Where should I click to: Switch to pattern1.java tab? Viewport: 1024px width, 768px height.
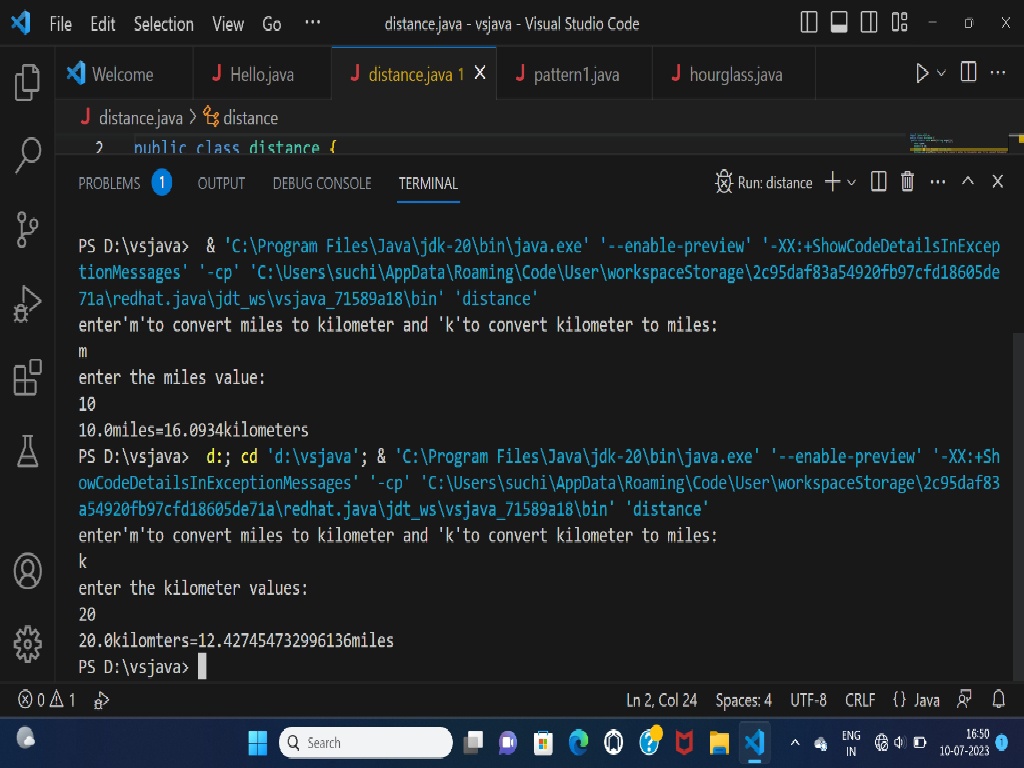tap(575, 74)
